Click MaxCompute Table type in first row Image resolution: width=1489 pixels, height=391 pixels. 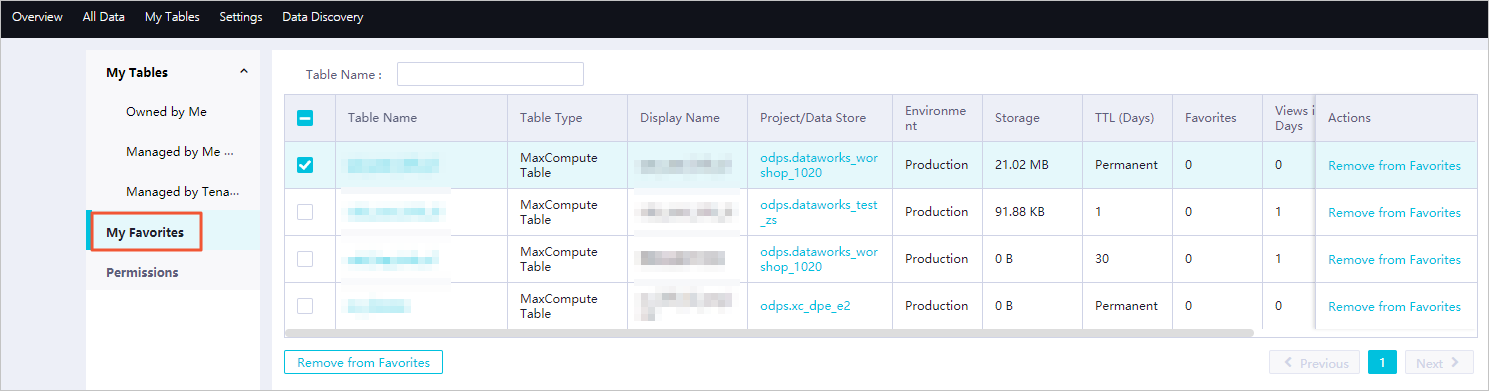tap(558, 165)
